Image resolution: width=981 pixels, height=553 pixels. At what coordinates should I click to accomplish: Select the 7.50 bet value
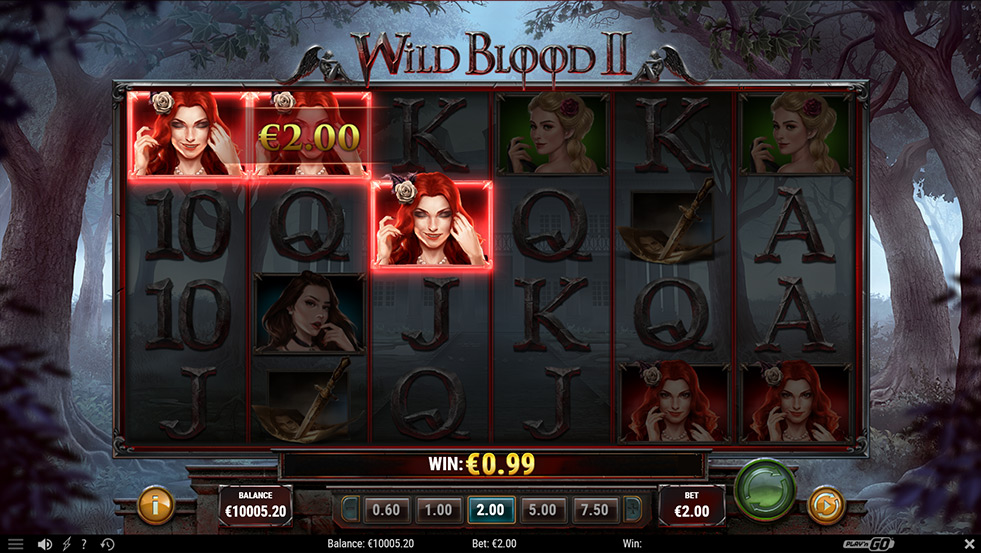coord(594,510)
